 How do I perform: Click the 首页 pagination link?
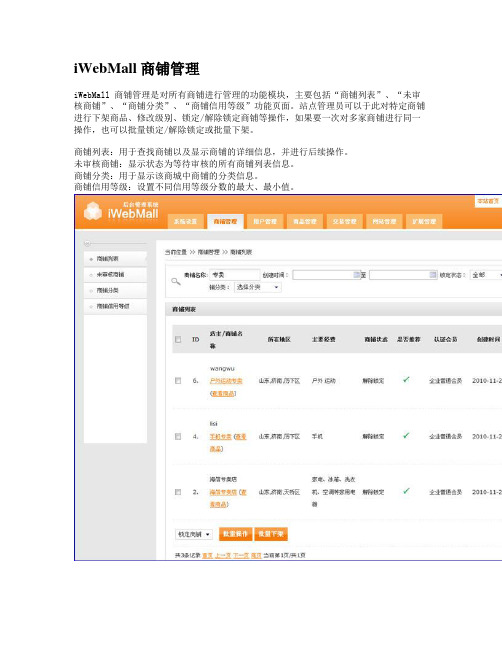[207, 555]
